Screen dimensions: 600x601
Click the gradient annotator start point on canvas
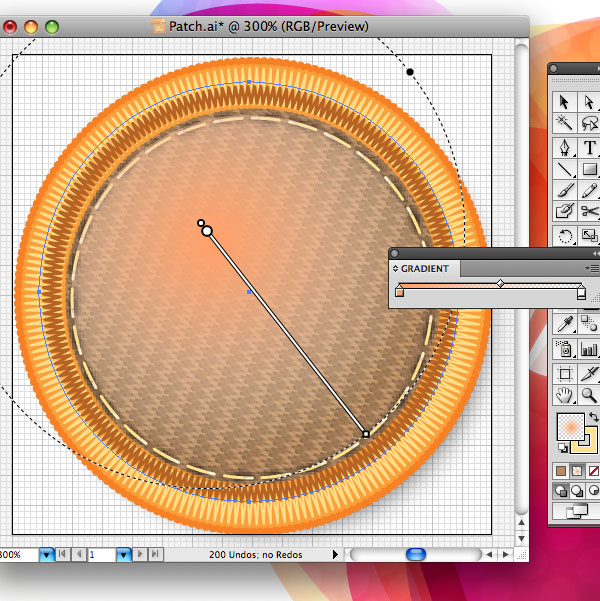207,231
